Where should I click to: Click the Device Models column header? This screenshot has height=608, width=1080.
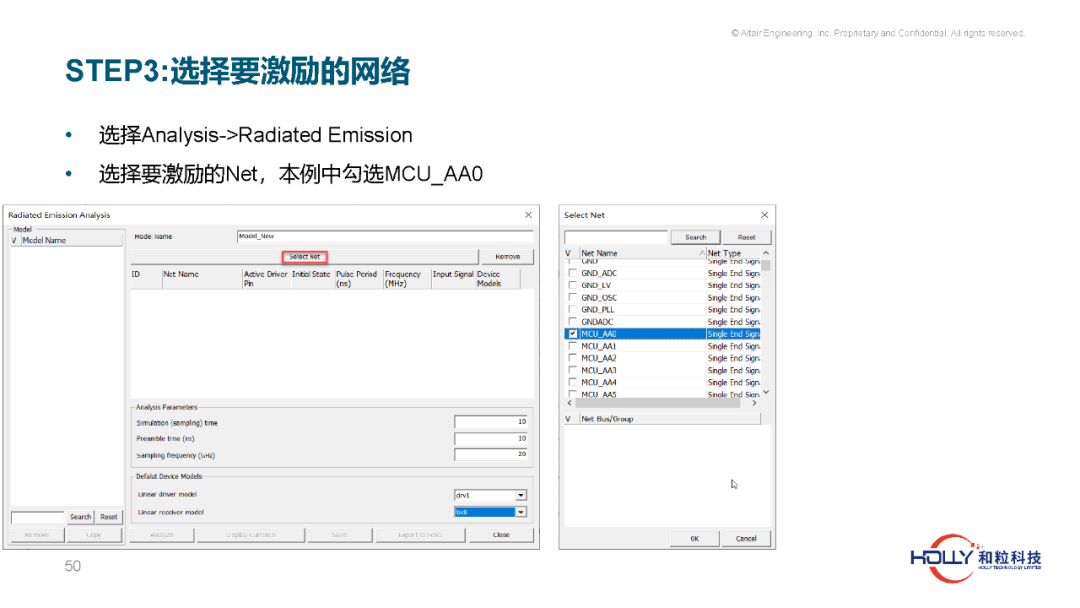pyautogui.click(x=497, y=278)
